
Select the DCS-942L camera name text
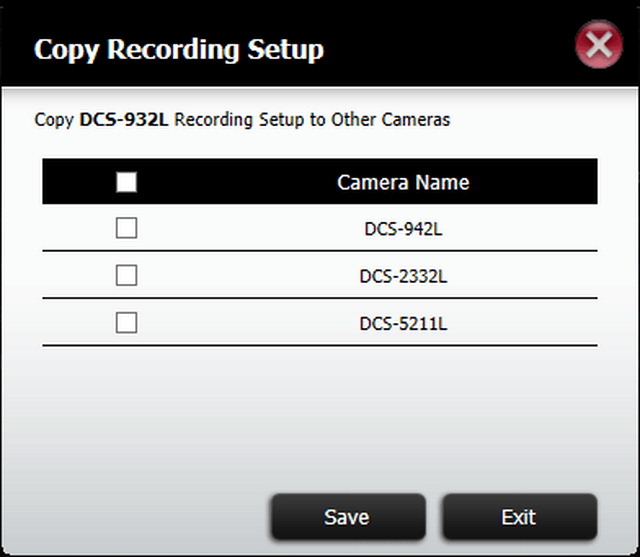[x=403, y=229]
